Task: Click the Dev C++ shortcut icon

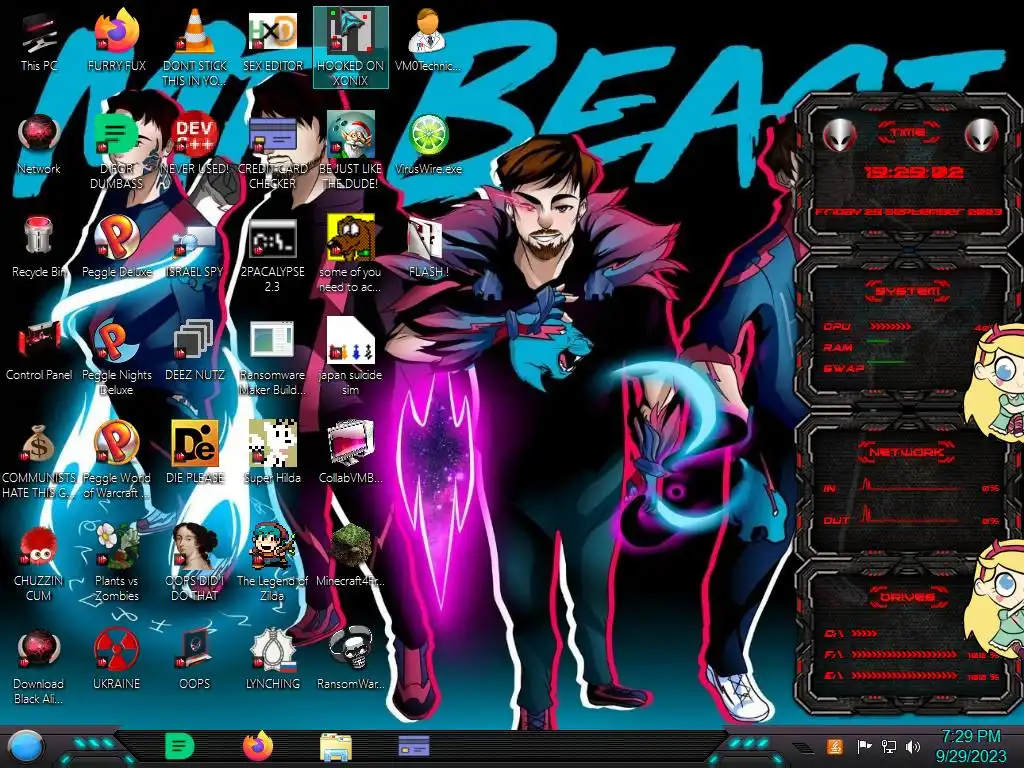Action: point(194,144)
